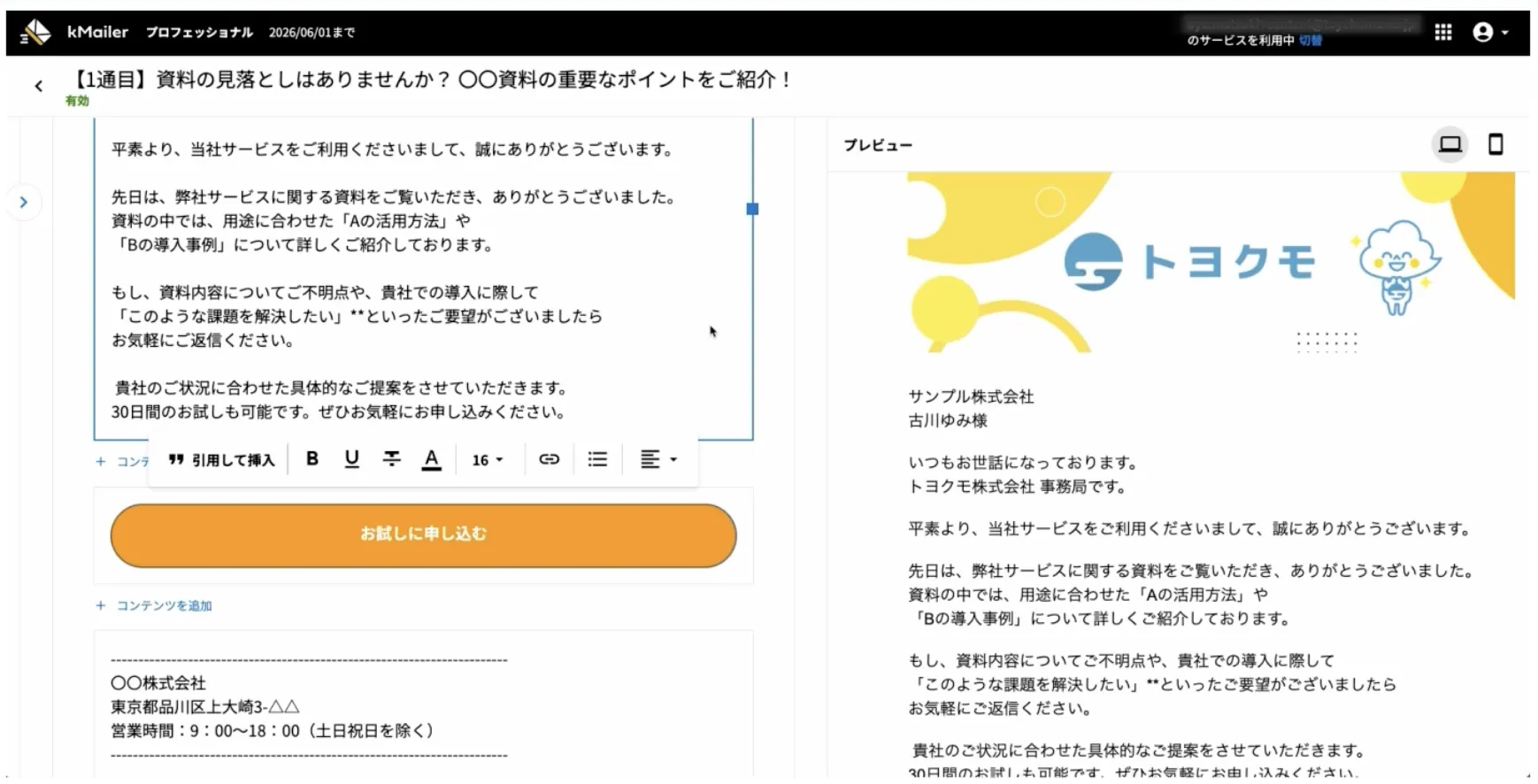Click the kMailer logo icon
This screenshot has width=1538, height=784.
point(35,32)
